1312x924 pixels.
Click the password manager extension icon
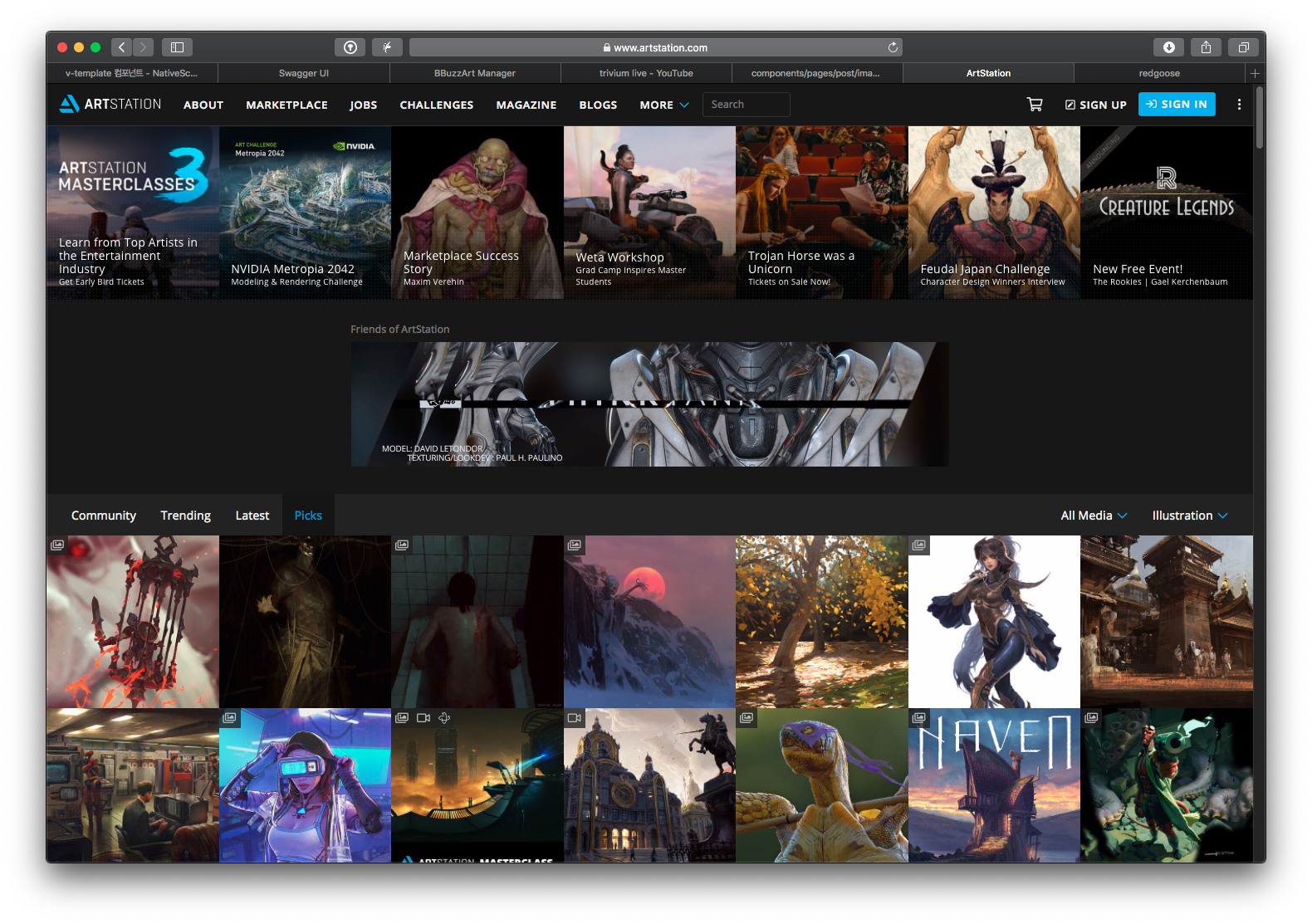pyautogui.click(x=350, y=47)
